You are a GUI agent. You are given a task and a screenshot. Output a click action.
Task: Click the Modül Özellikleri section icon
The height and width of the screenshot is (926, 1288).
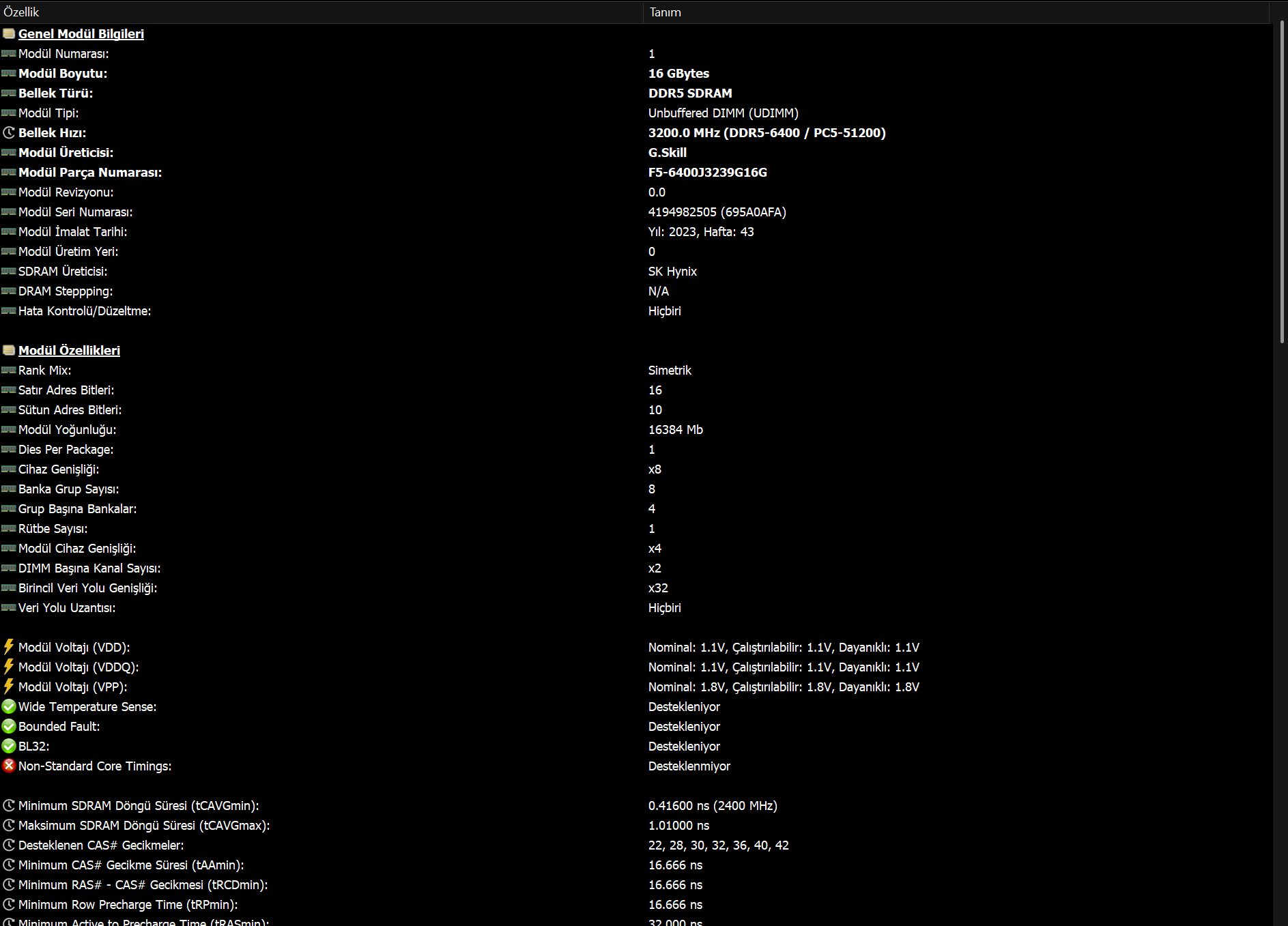click(9, 350)
